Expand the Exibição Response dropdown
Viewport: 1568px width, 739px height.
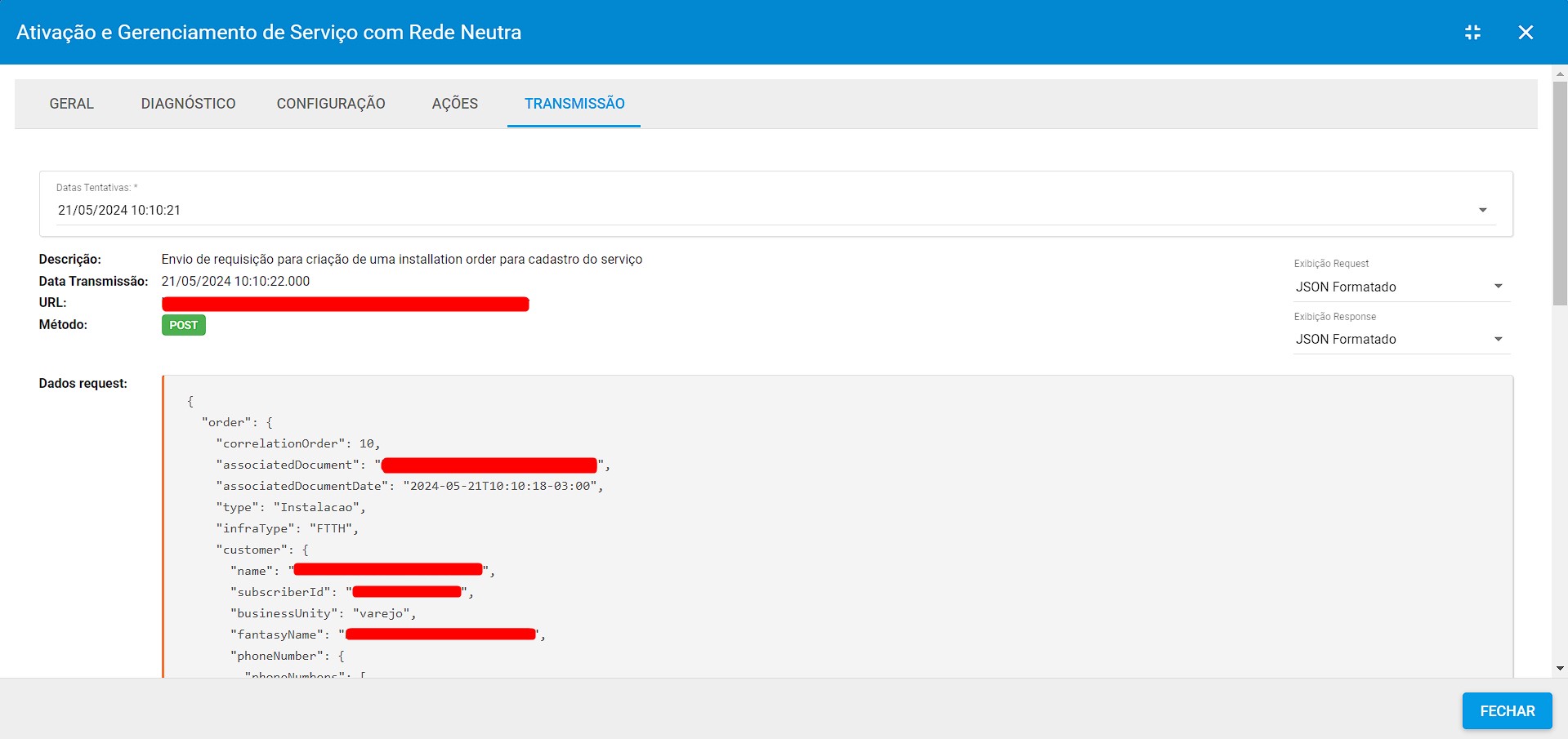pyautogui.click(x=1401, y=339)
